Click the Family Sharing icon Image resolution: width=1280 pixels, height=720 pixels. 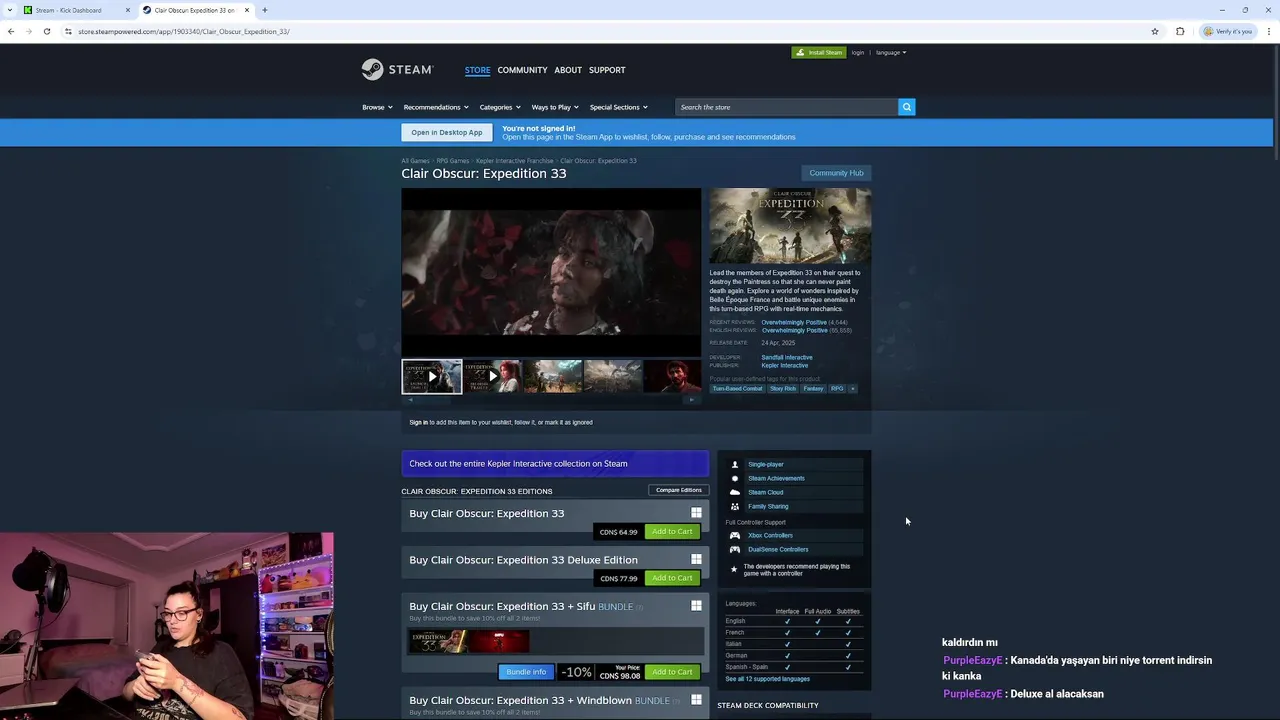(x=735, y=506)
